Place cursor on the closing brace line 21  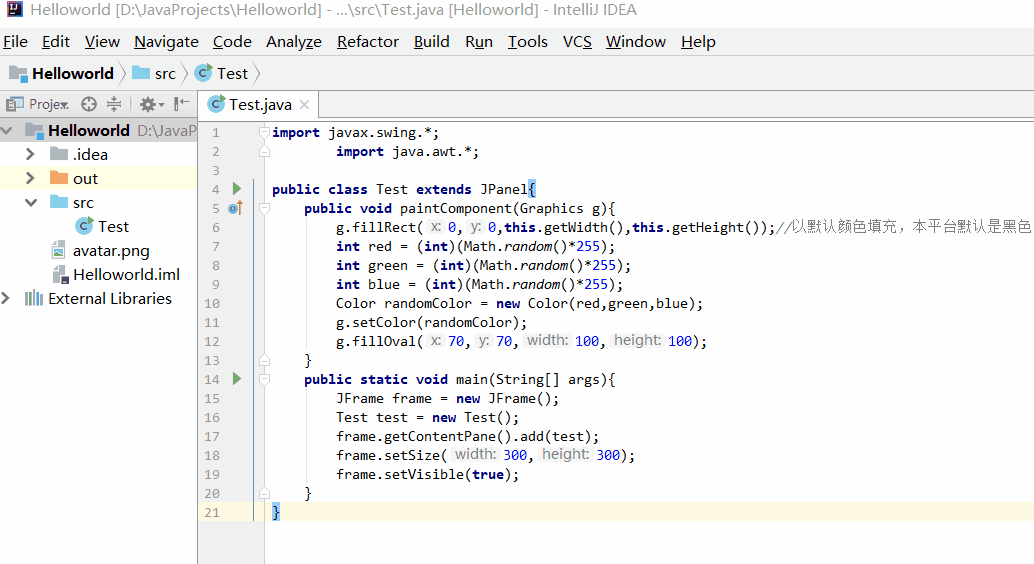point(276,513)
